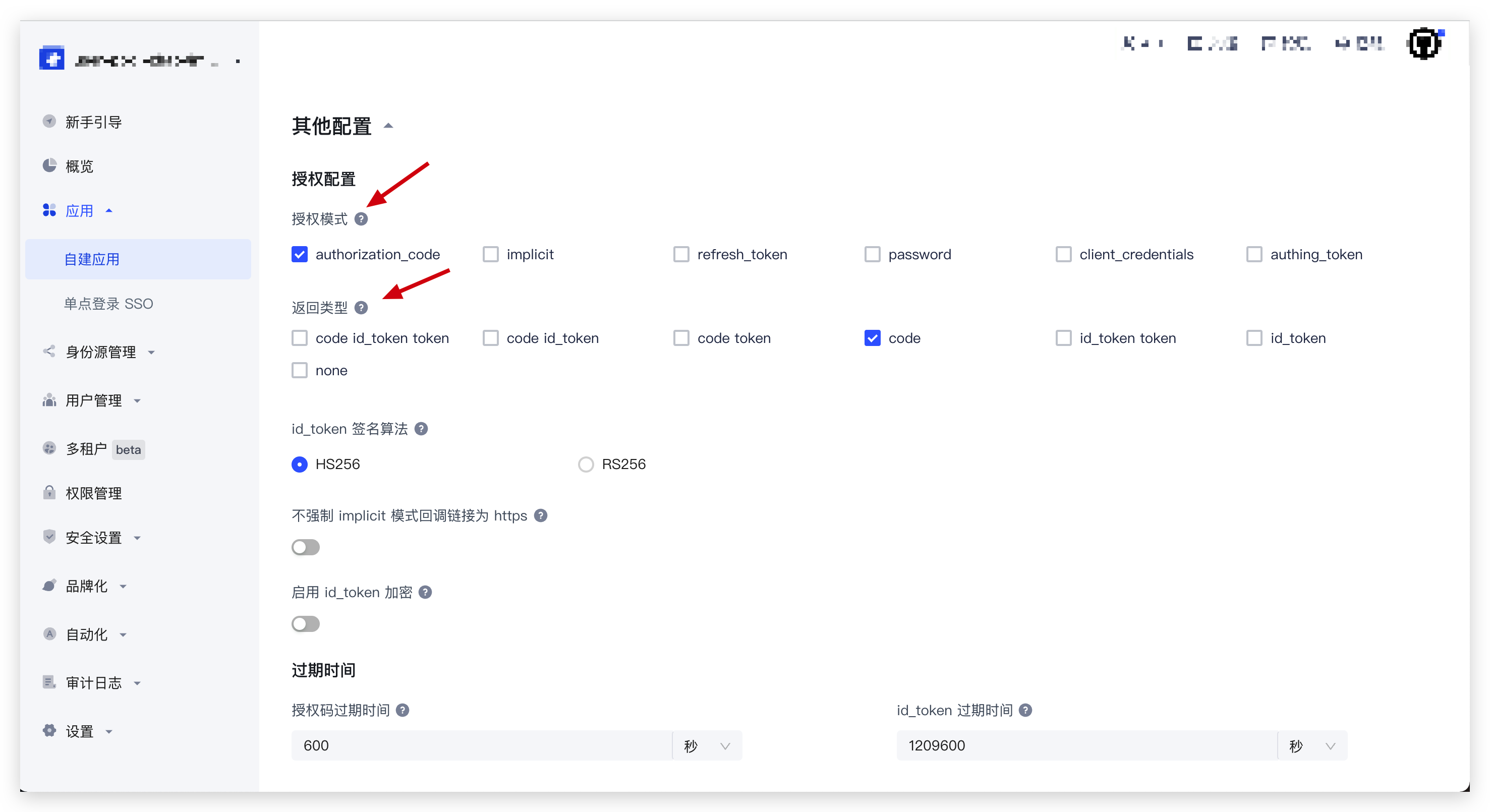Click help icon for id_token 签名算法

click(421, 429)
